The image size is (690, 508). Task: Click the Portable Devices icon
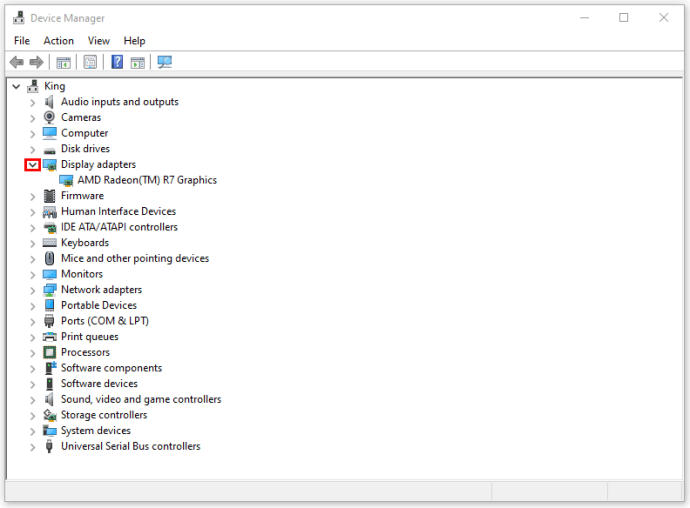pos(50,305)
